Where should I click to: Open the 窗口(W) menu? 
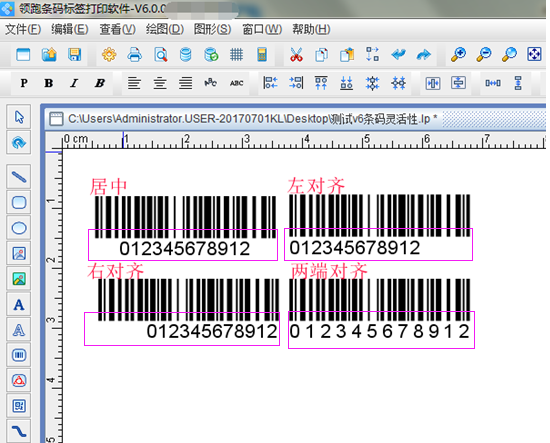[262, 29]
